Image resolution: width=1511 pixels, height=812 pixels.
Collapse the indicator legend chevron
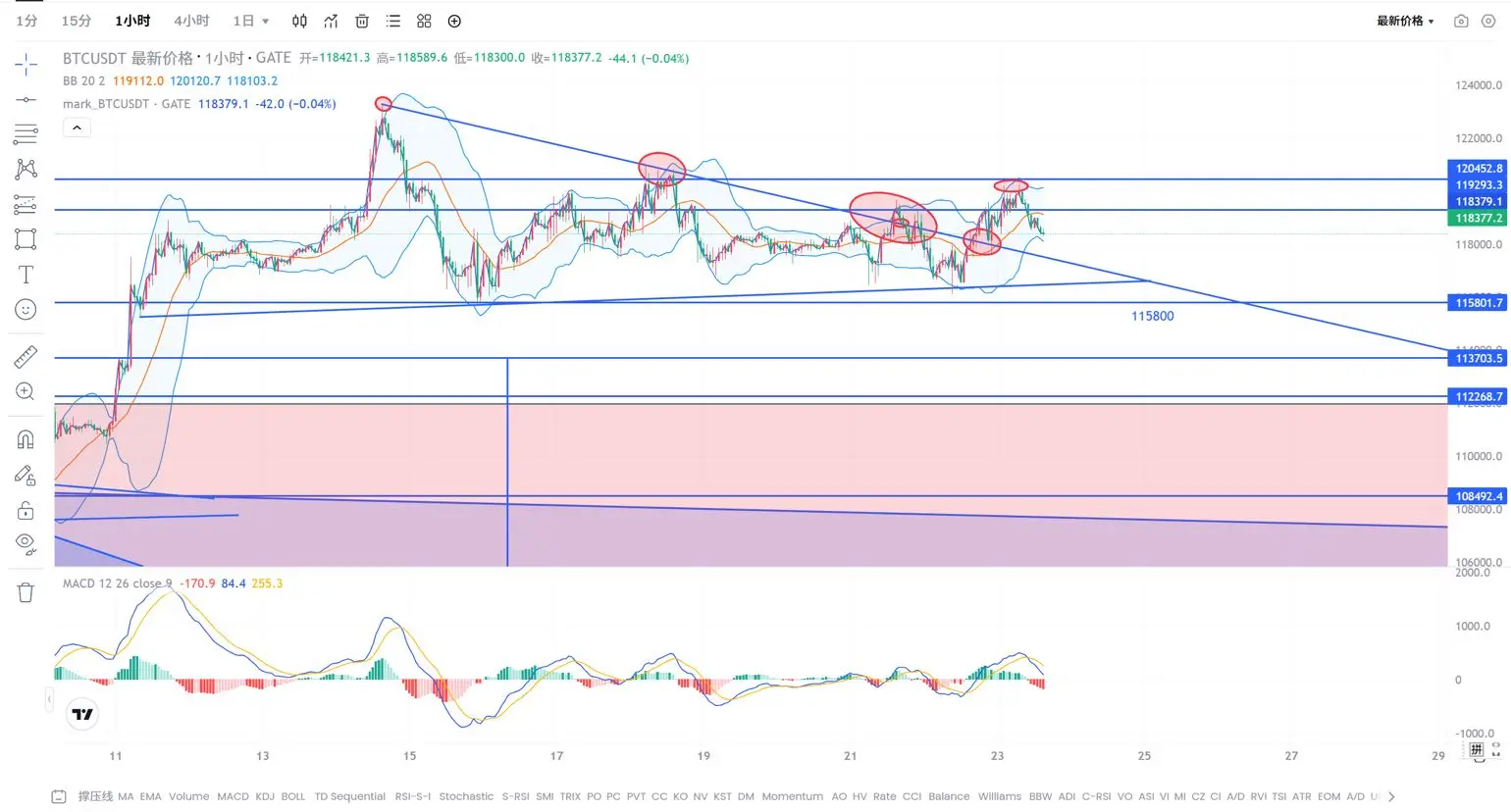tap(77, 127)
